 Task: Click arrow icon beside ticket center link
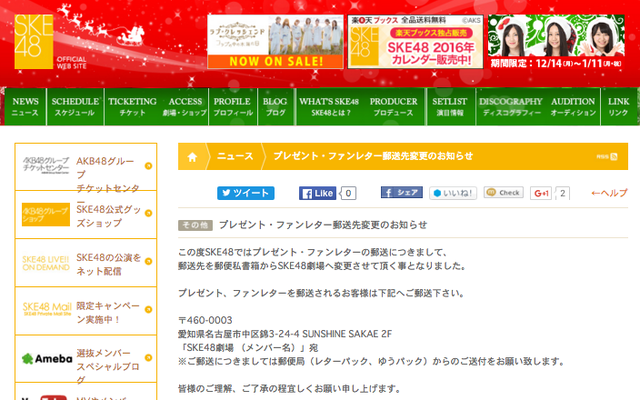point(149,166)
